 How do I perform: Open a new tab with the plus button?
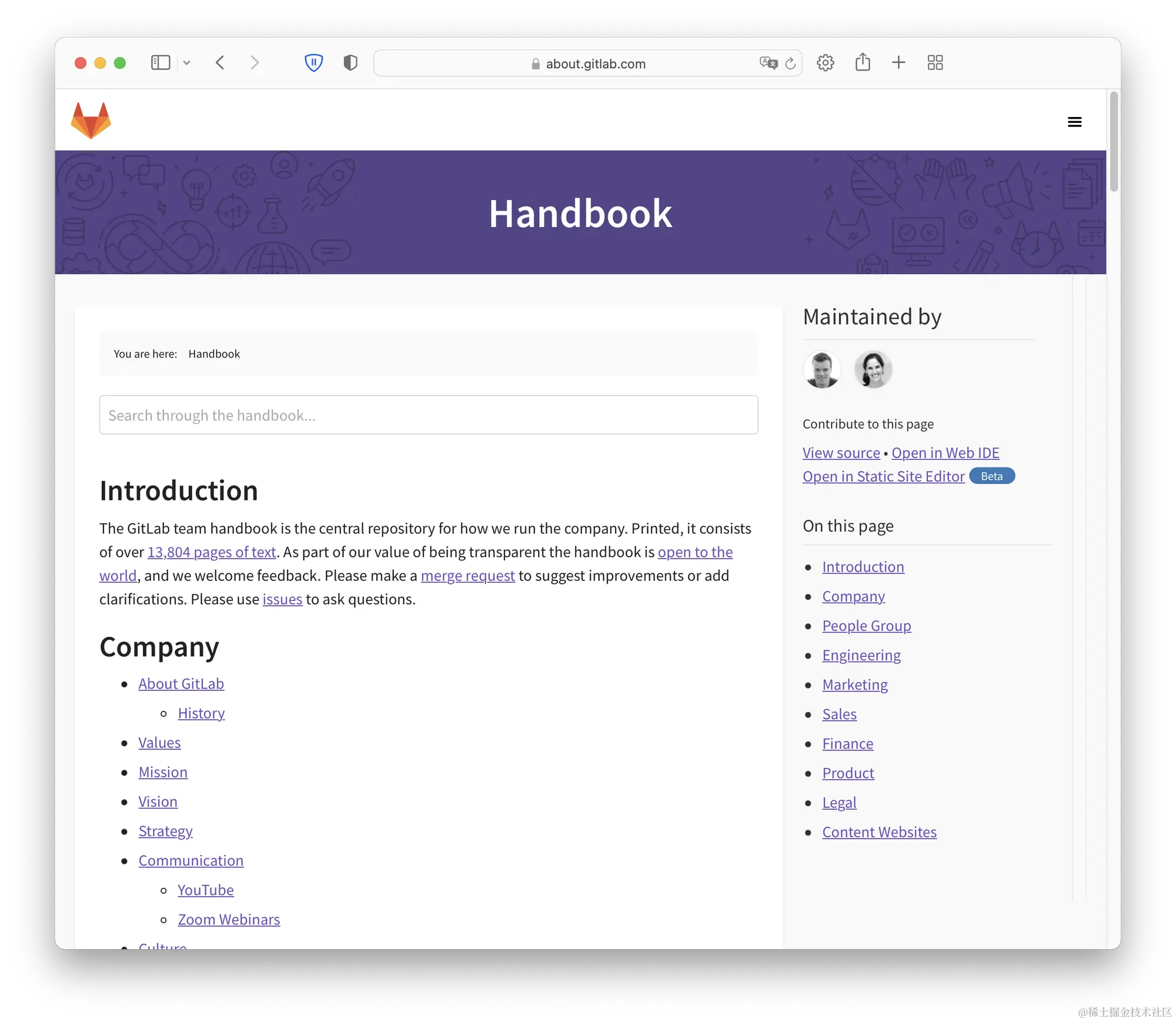(x=898, y=62)
